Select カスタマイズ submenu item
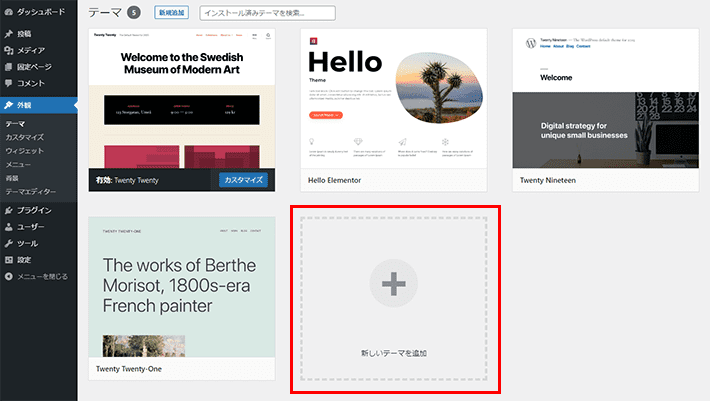Screen dimensions: 710x401 [24, 137]
